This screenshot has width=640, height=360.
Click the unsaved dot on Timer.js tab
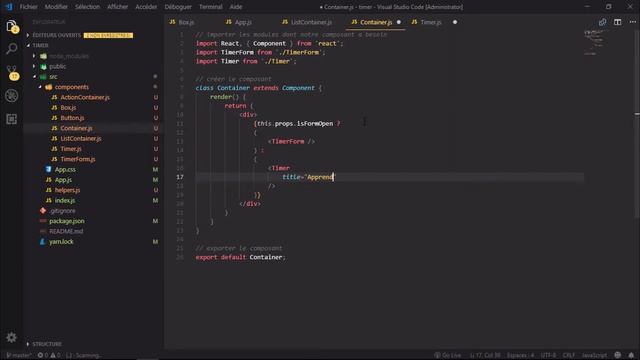tap(455, 22)
